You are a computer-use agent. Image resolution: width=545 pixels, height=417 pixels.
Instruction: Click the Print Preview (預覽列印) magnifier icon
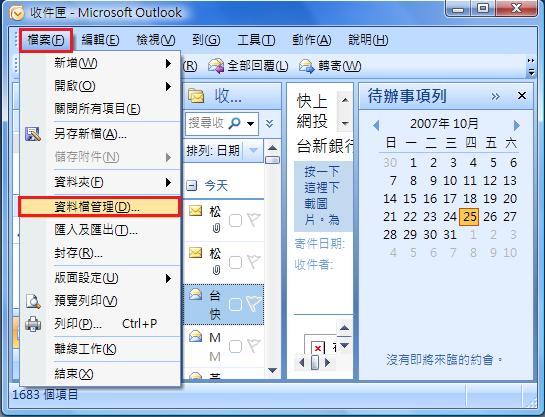(x=33, y=301)
